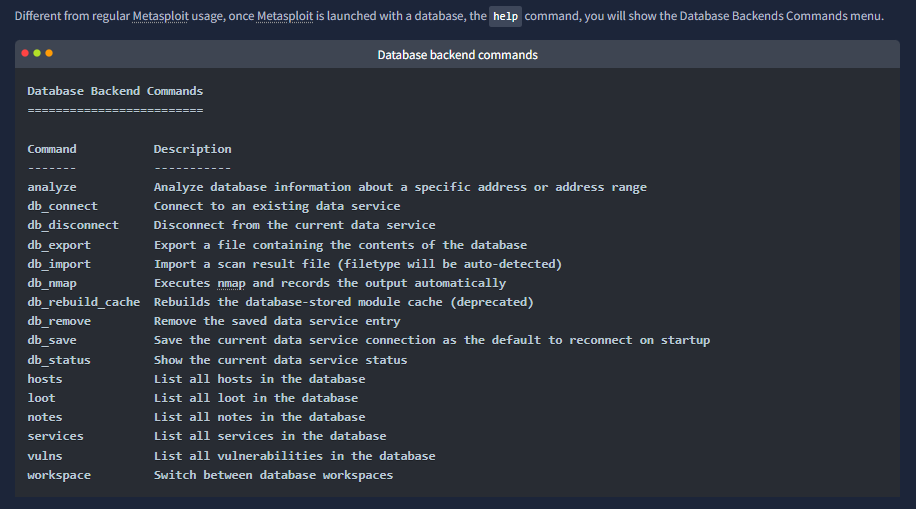The image size is (916, 509).
Task: Click the first underlined Metasploit term
Action: 160,16
